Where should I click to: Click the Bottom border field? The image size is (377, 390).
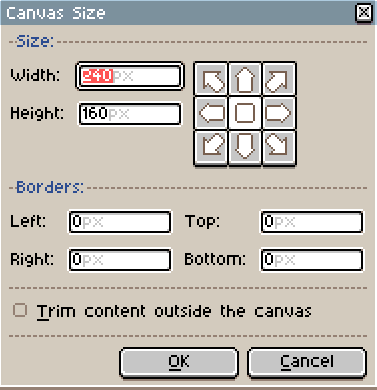click(312, 260)
